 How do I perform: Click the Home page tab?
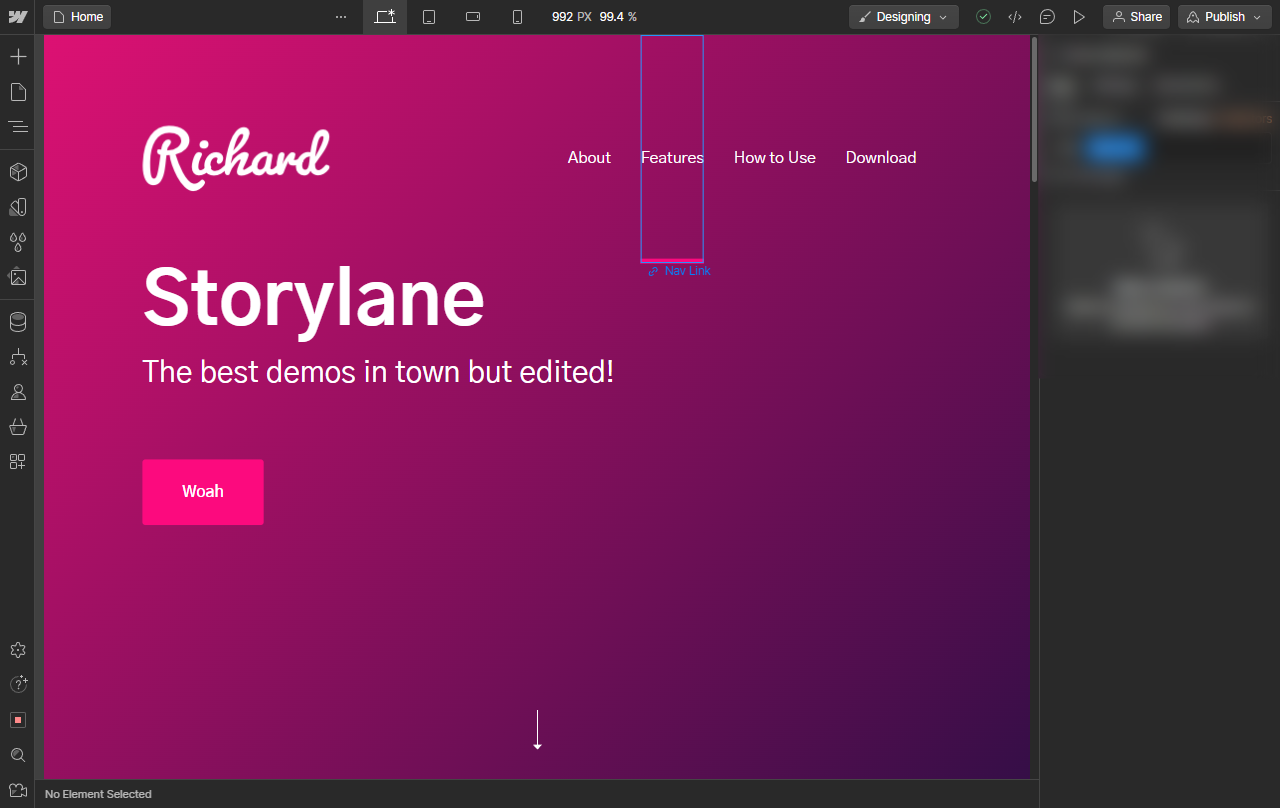[x=77, y=17]
